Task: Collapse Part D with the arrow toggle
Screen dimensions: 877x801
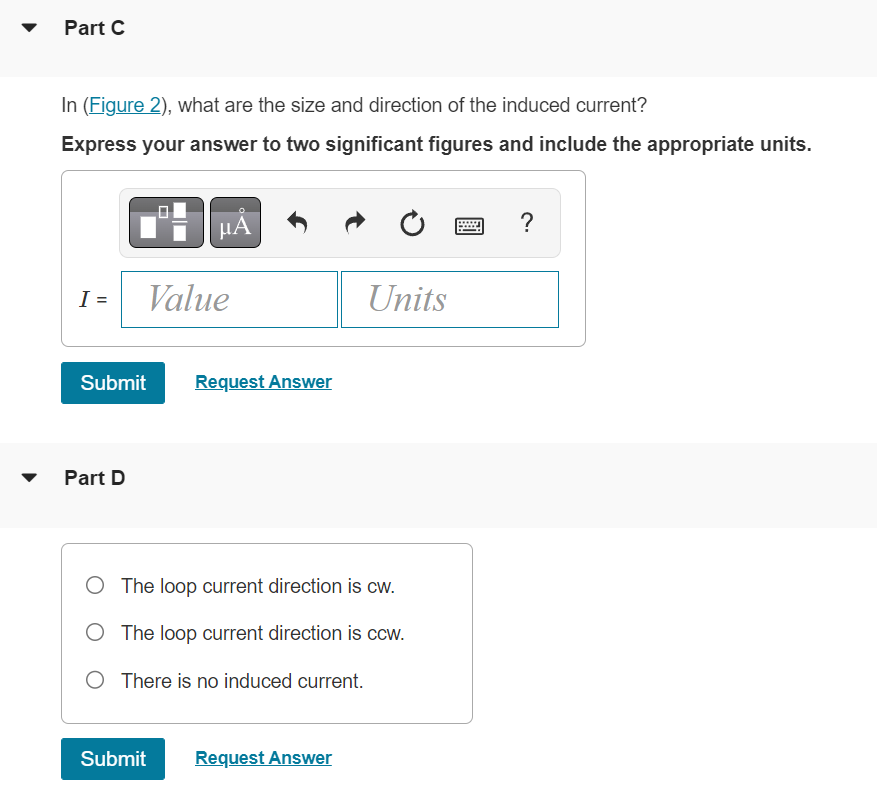Action: pos(28,477)
